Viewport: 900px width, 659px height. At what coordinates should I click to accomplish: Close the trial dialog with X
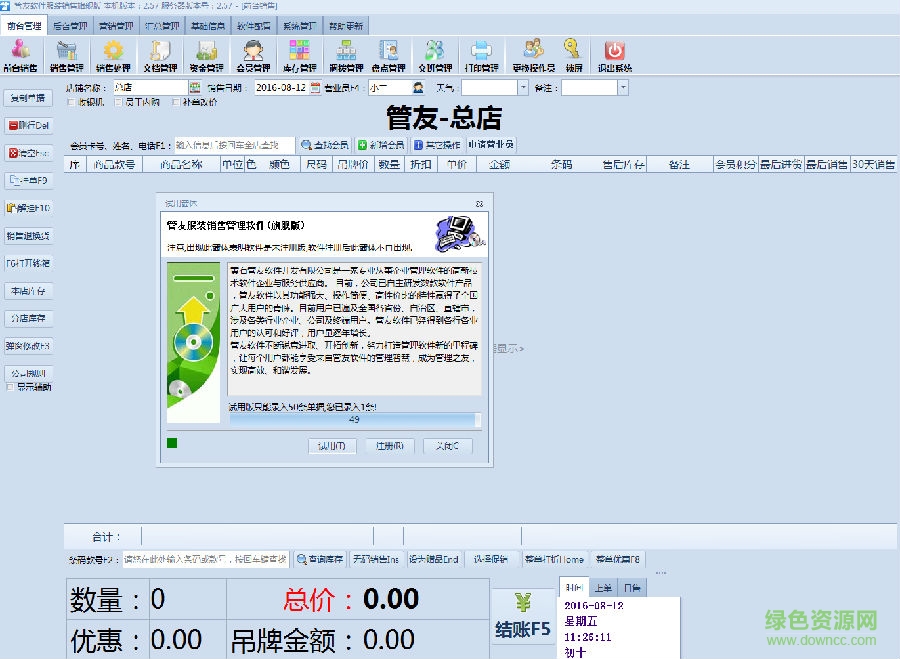pos(479,204)
